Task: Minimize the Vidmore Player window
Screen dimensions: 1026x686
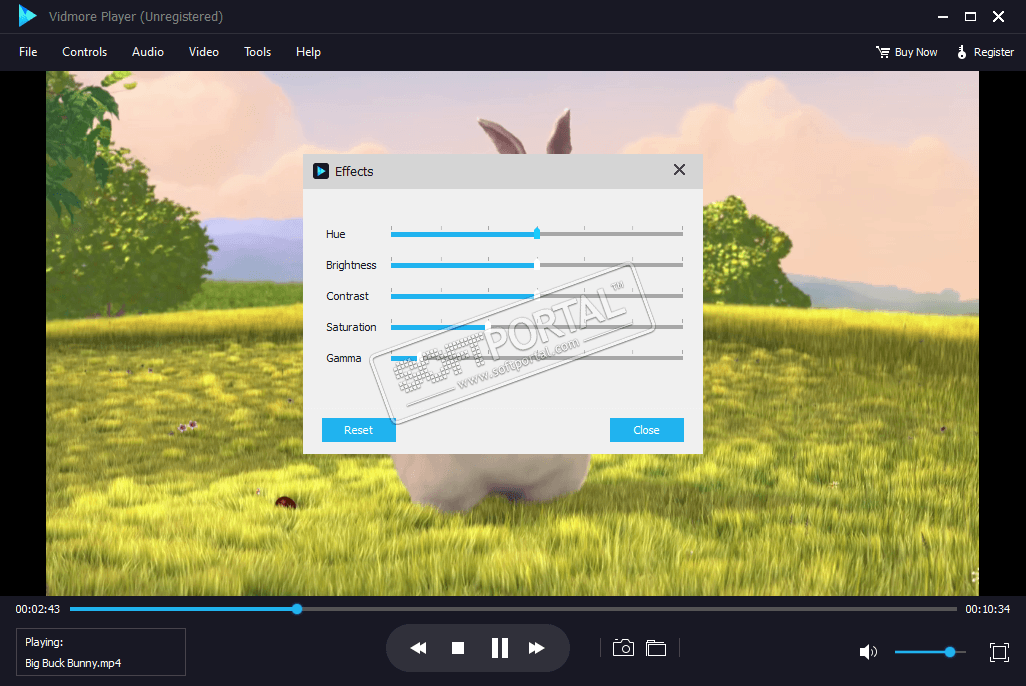Action: (x=942, y=17)
